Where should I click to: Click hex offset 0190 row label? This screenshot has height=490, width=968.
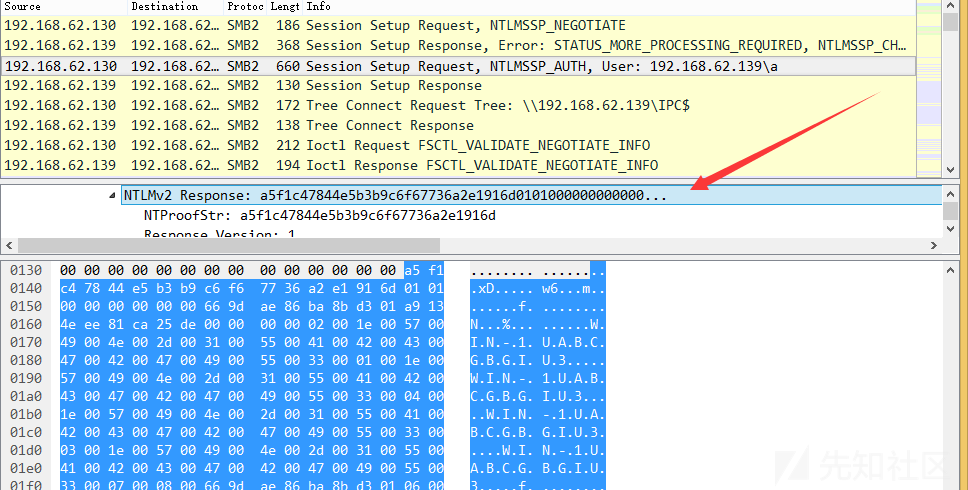click(x=26, y=378)
